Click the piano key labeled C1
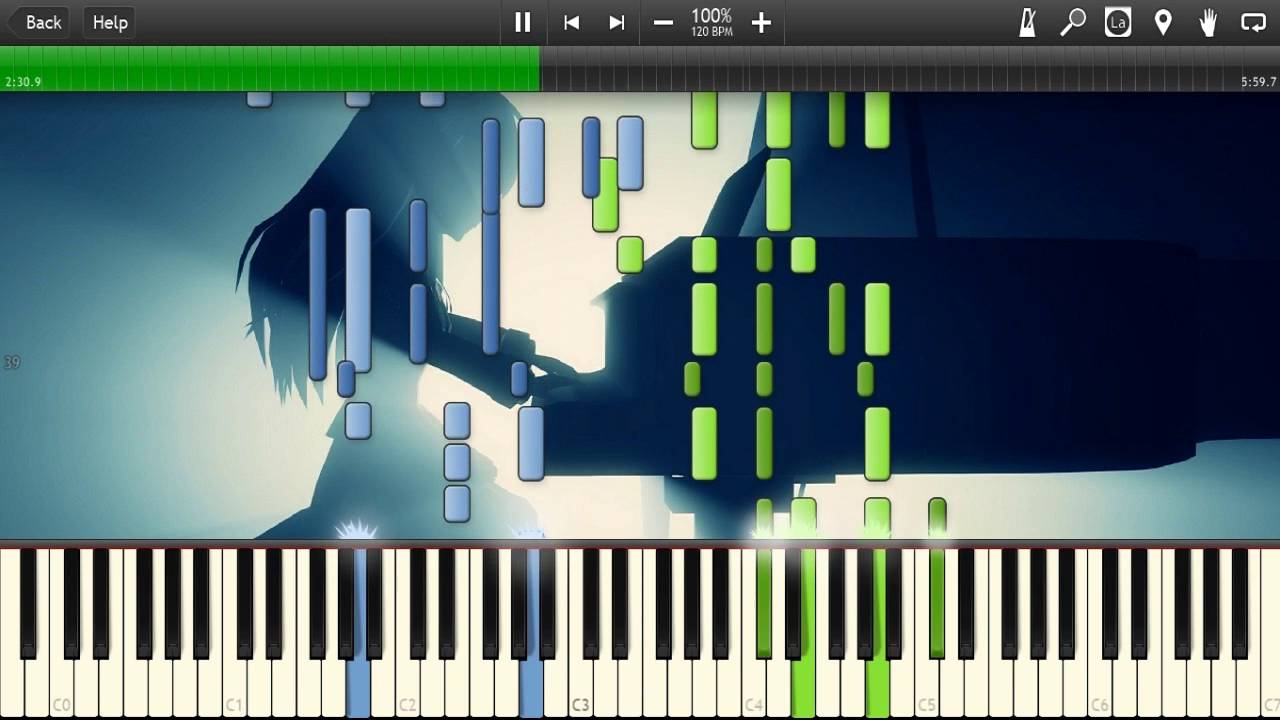The width and height of the screenshot is (1280, 720). 234,634
